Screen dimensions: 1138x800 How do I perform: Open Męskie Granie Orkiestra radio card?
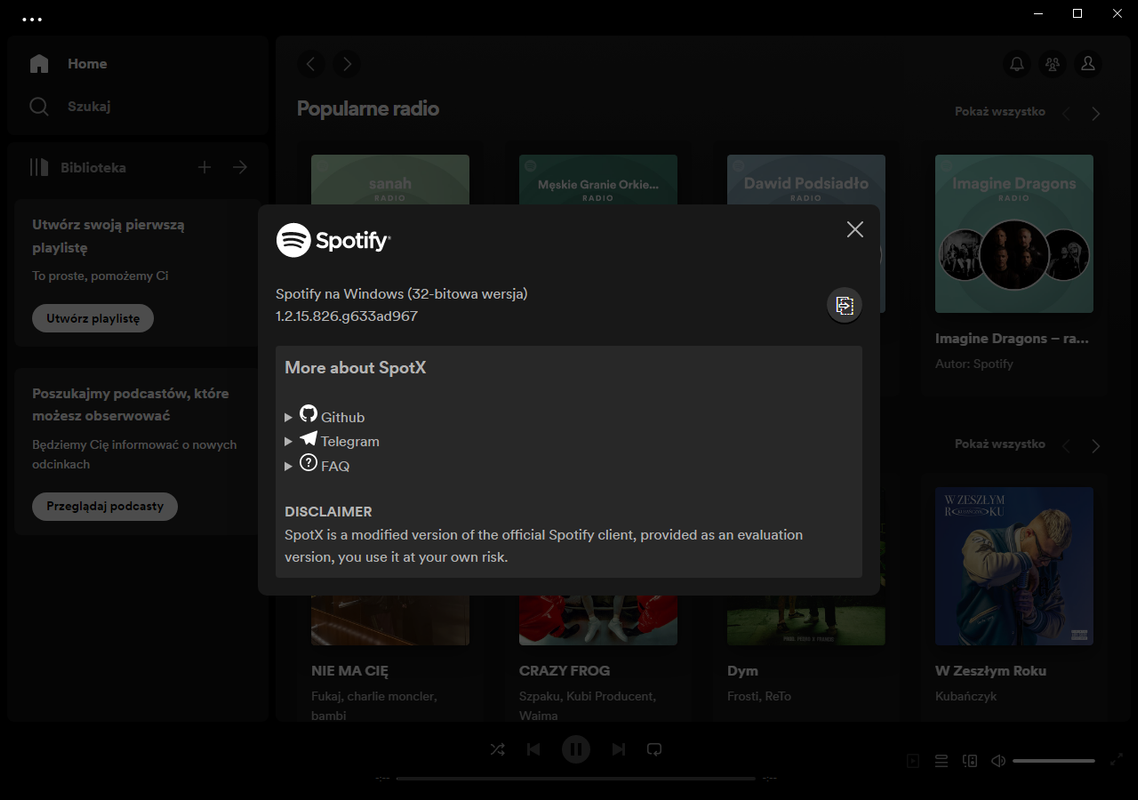click(x=598, y=179)
